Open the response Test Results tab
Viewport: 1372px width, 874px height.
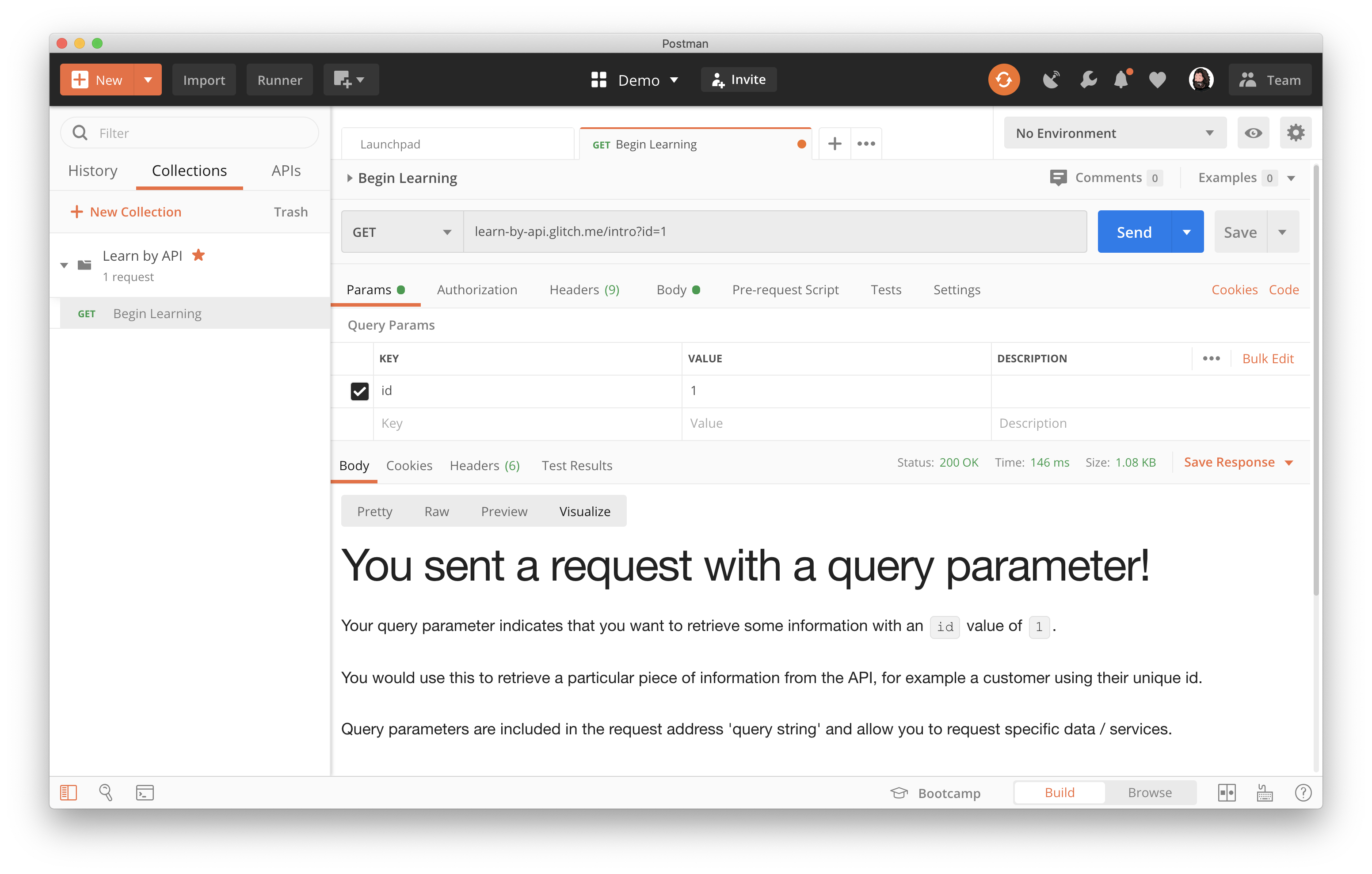[x=577, y=465]
